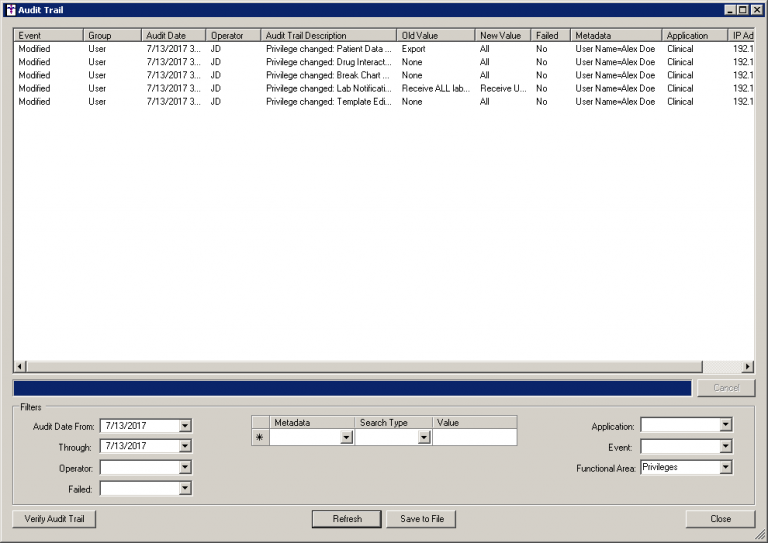Click the Verify Audit Trail button
The height and width of the screenshot is (543, 768).
pyautogui.click(x=54, y=519)
